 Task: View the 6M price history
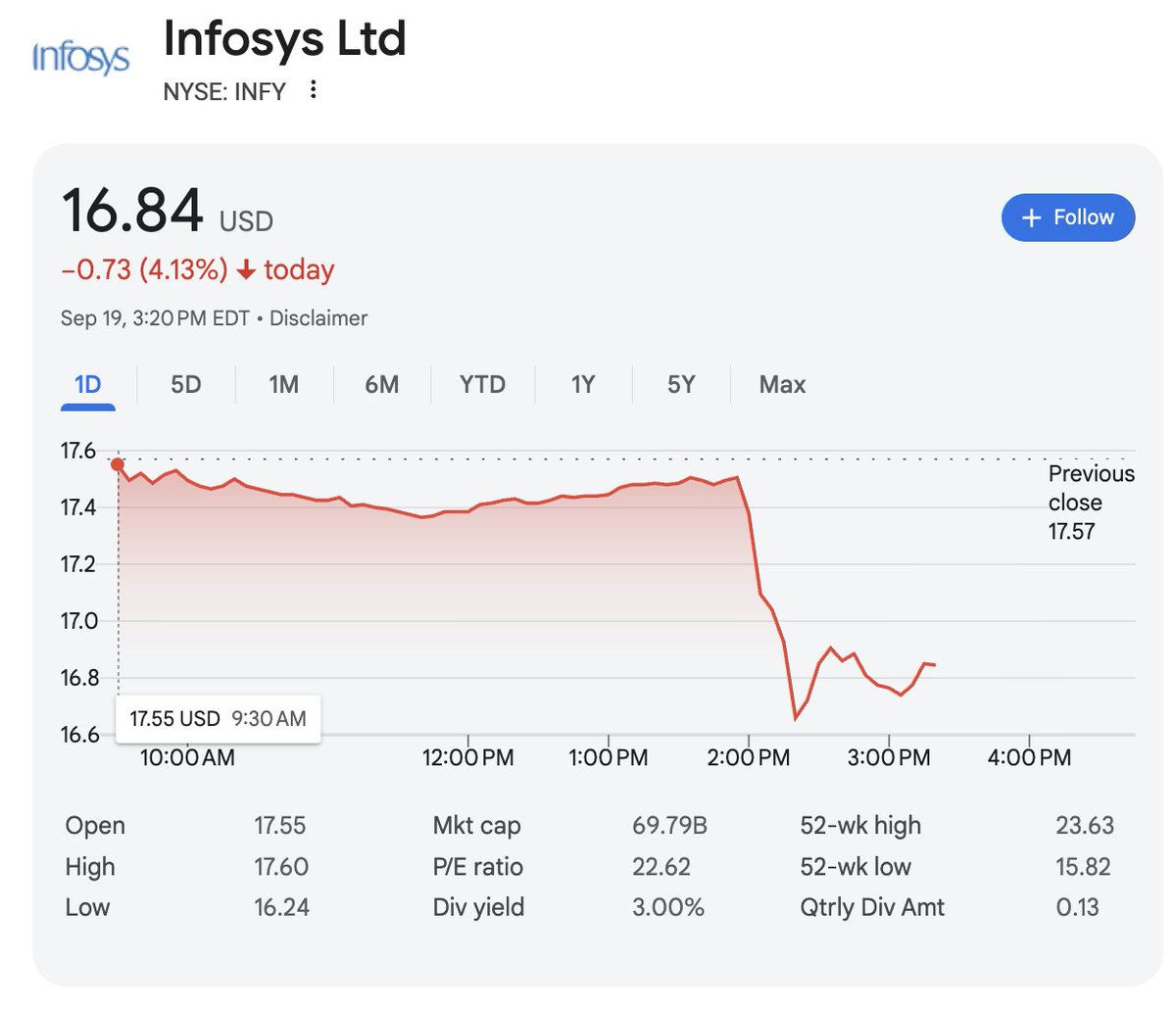point(380,385)
